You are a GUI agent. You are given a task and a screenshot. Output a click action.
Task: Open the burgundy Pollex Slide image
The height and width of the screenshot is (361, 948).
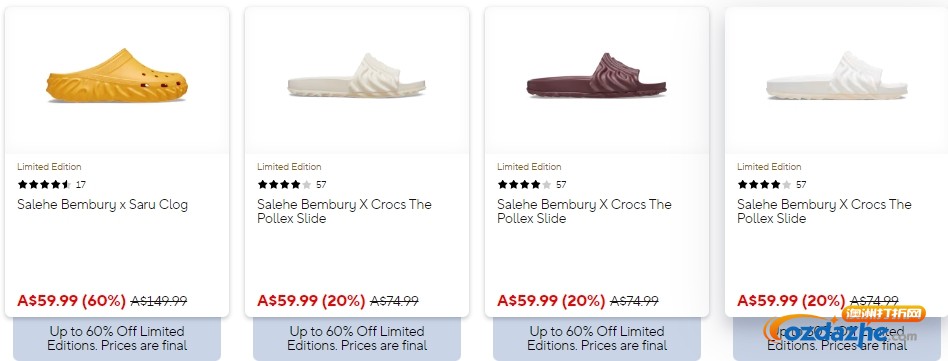point(596,76)
